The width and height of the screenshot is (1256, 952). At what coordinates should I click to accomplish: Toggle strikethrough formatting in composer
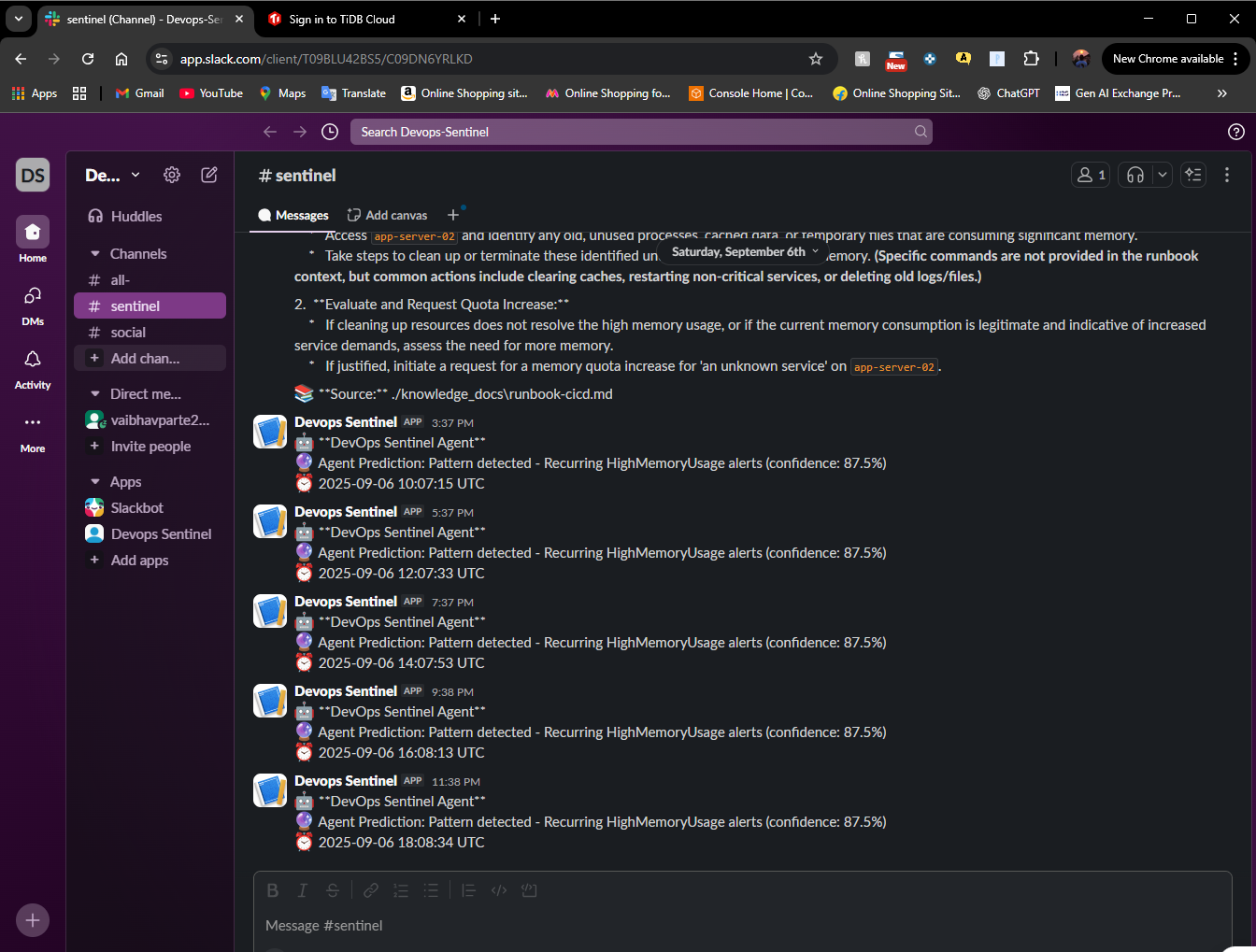point(333,890)
